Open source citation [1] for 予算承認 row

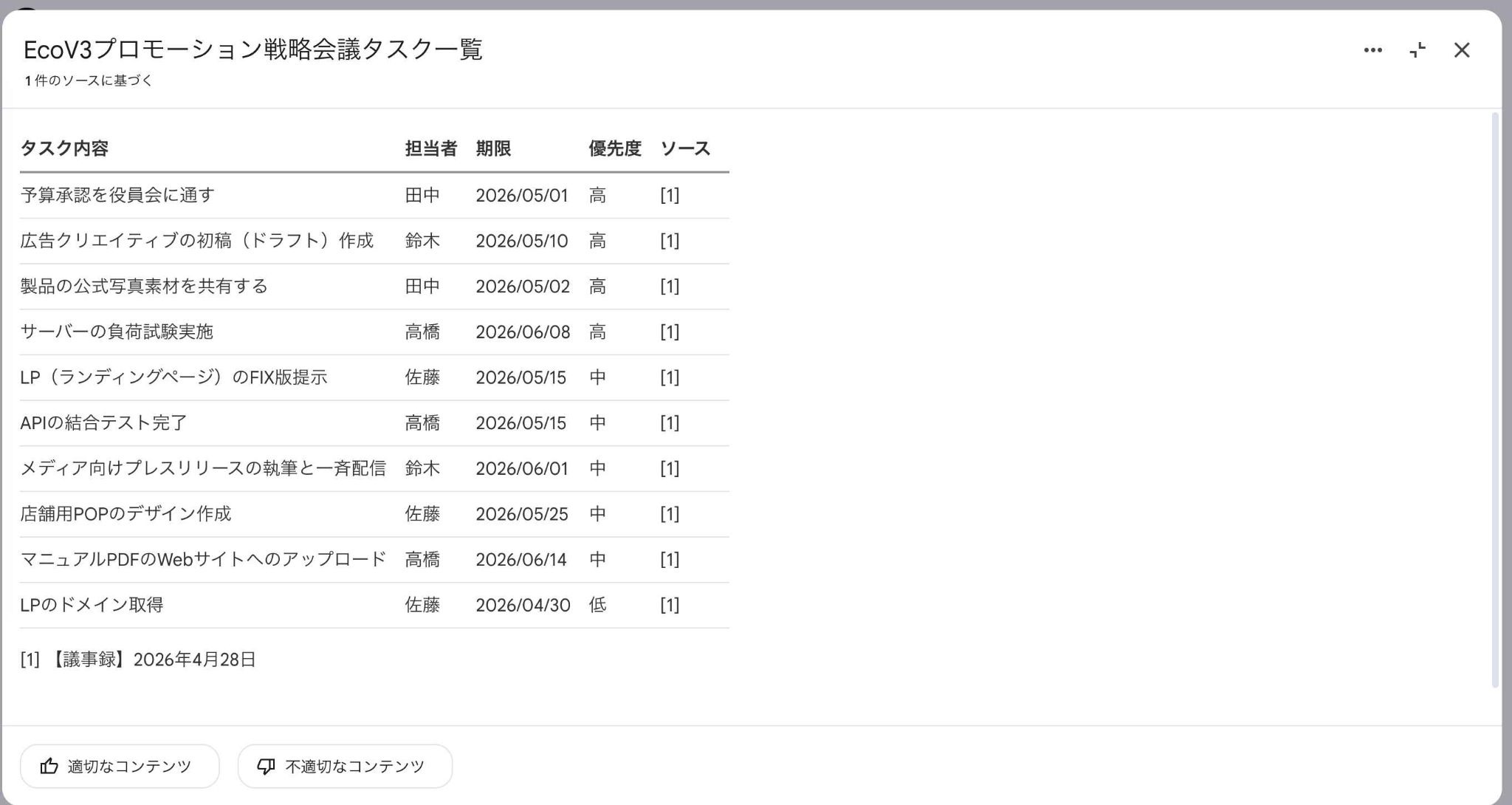(x=670, y=195)
